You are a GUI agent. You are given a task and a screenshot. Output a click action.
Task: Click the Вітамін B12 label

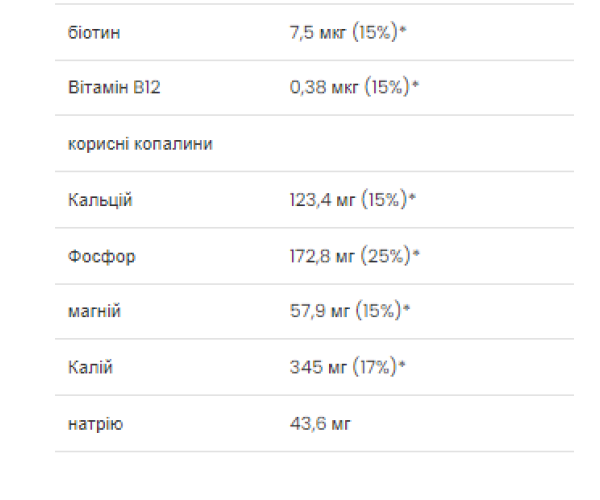[x=114, y=88]
